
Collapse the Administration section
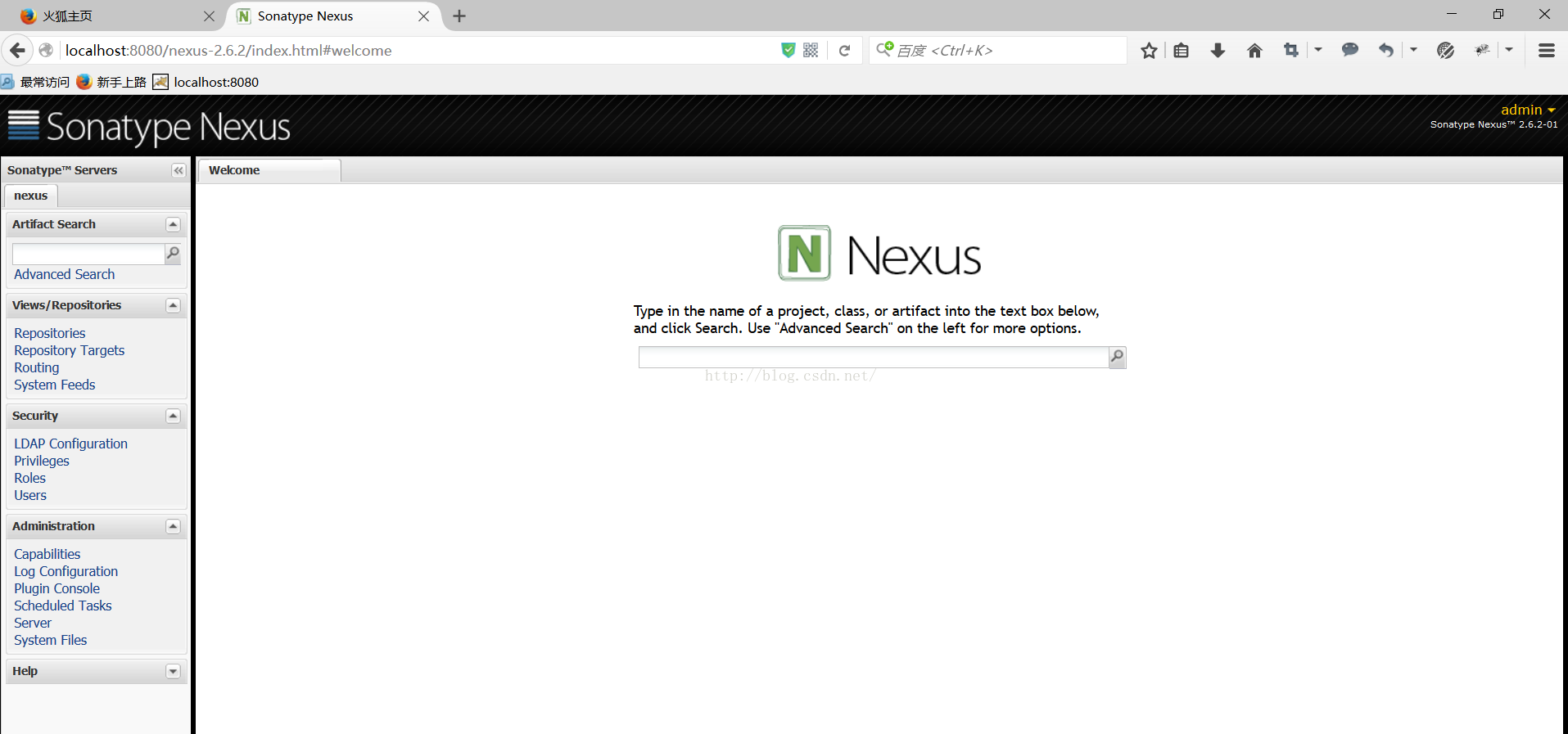tap(173, 526)
